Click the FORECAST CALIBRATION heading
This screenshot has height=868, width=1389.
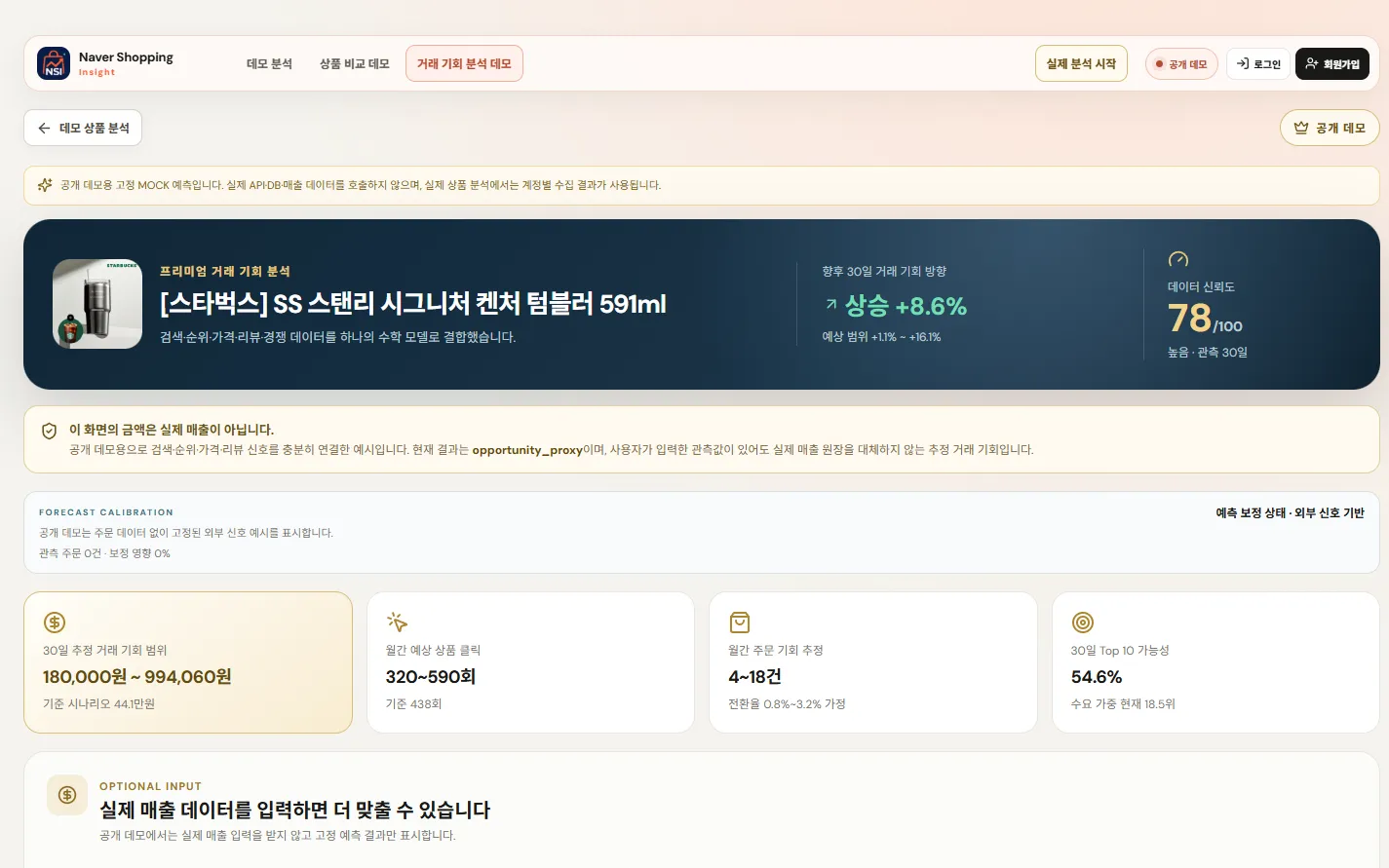[106, 512]
